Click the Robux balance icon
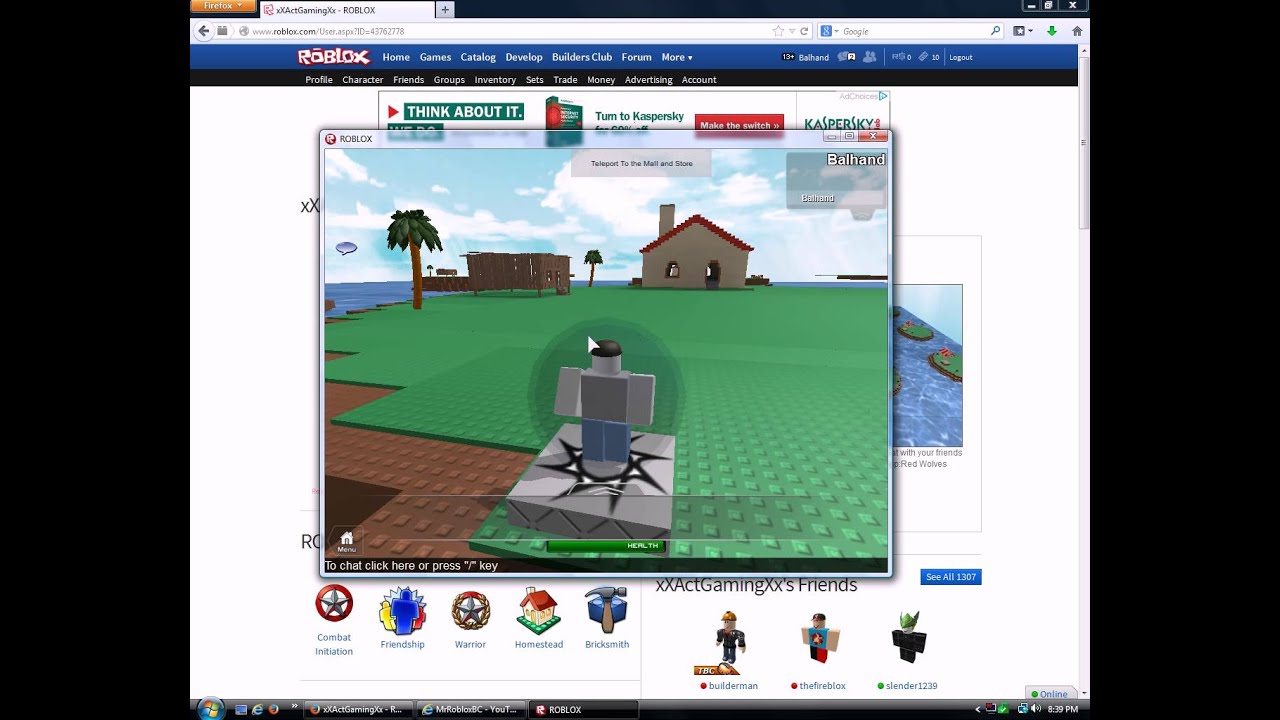The image size is (1280, 720). [898, 57]
